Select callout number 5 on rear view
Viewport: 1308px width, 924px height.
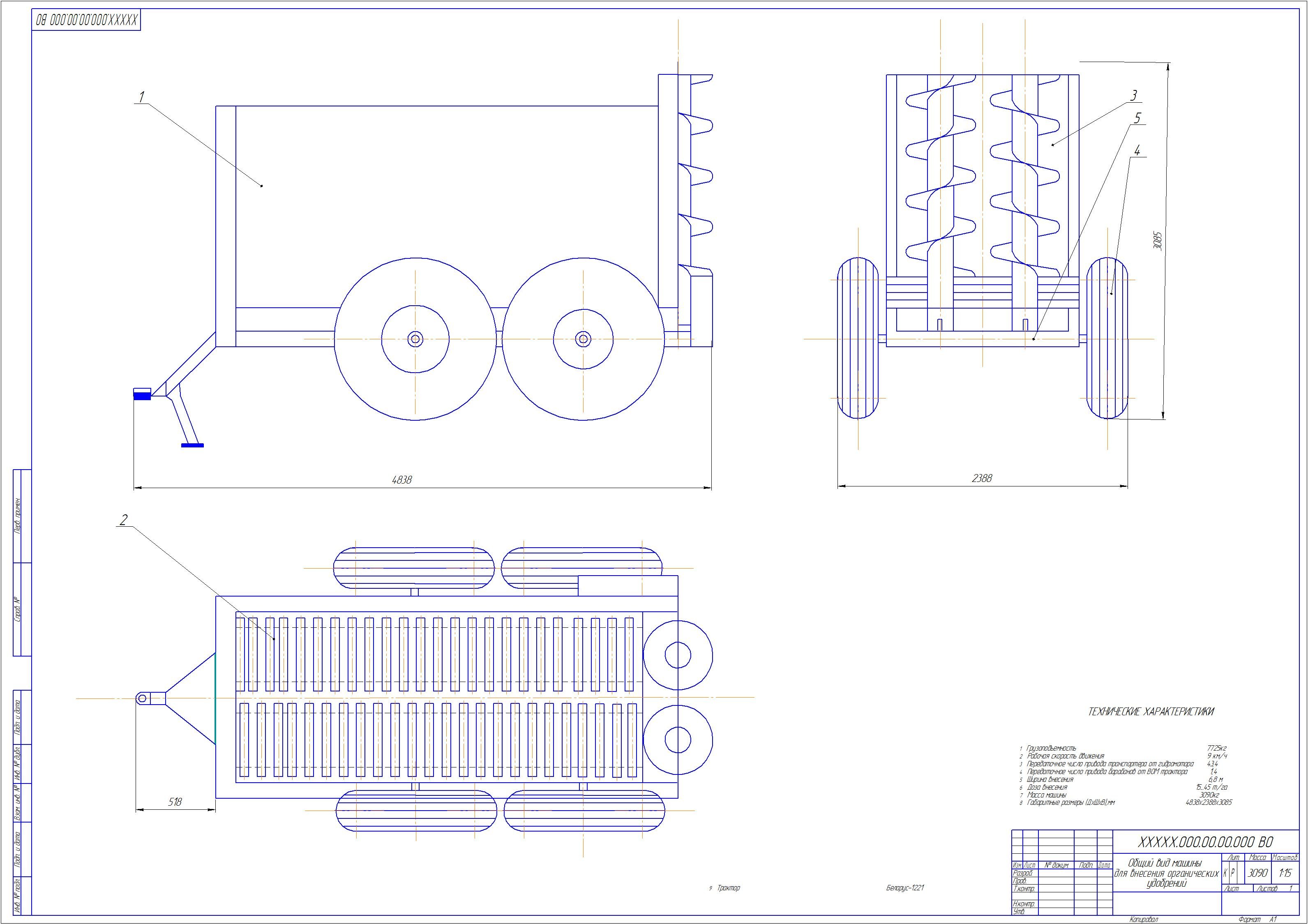point(1137,118)
